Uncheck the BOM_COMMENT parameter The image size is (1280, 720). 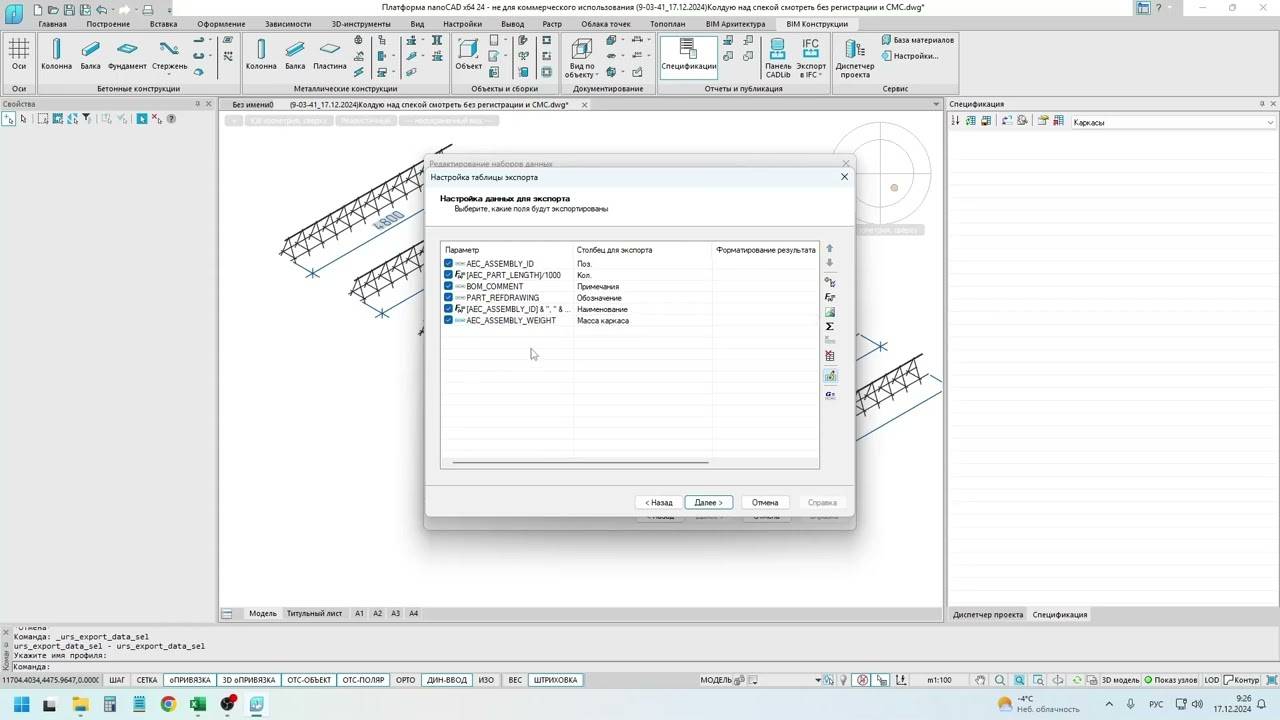tap(448, 286)
